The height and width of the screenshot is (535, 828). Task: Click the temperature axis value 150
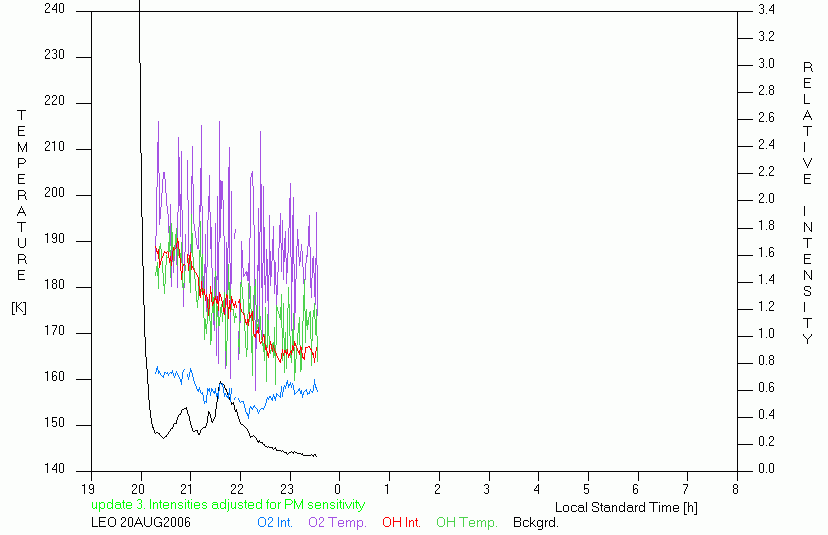pos(54,423)
